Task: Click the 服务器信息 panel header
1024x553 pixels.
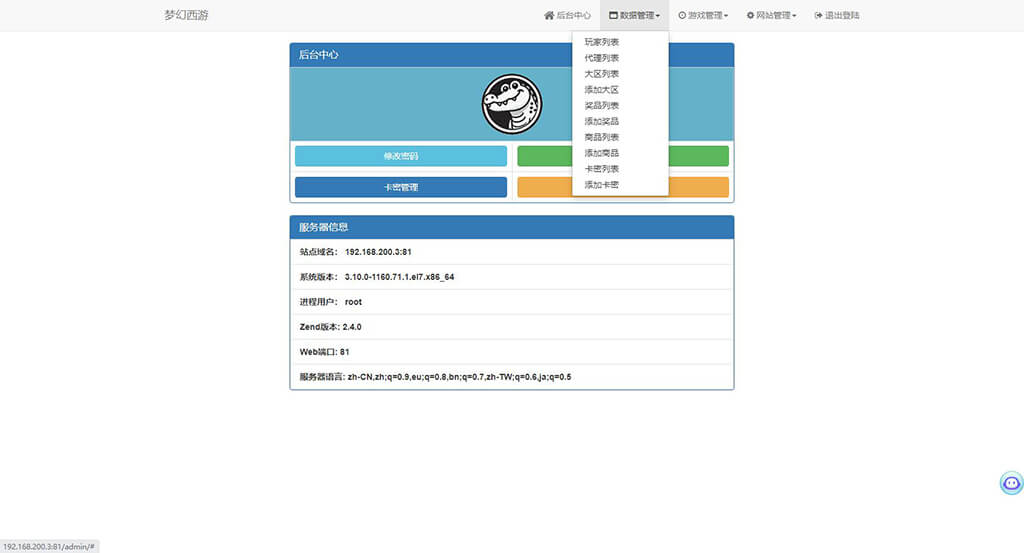Action: [x=512, y=227]
